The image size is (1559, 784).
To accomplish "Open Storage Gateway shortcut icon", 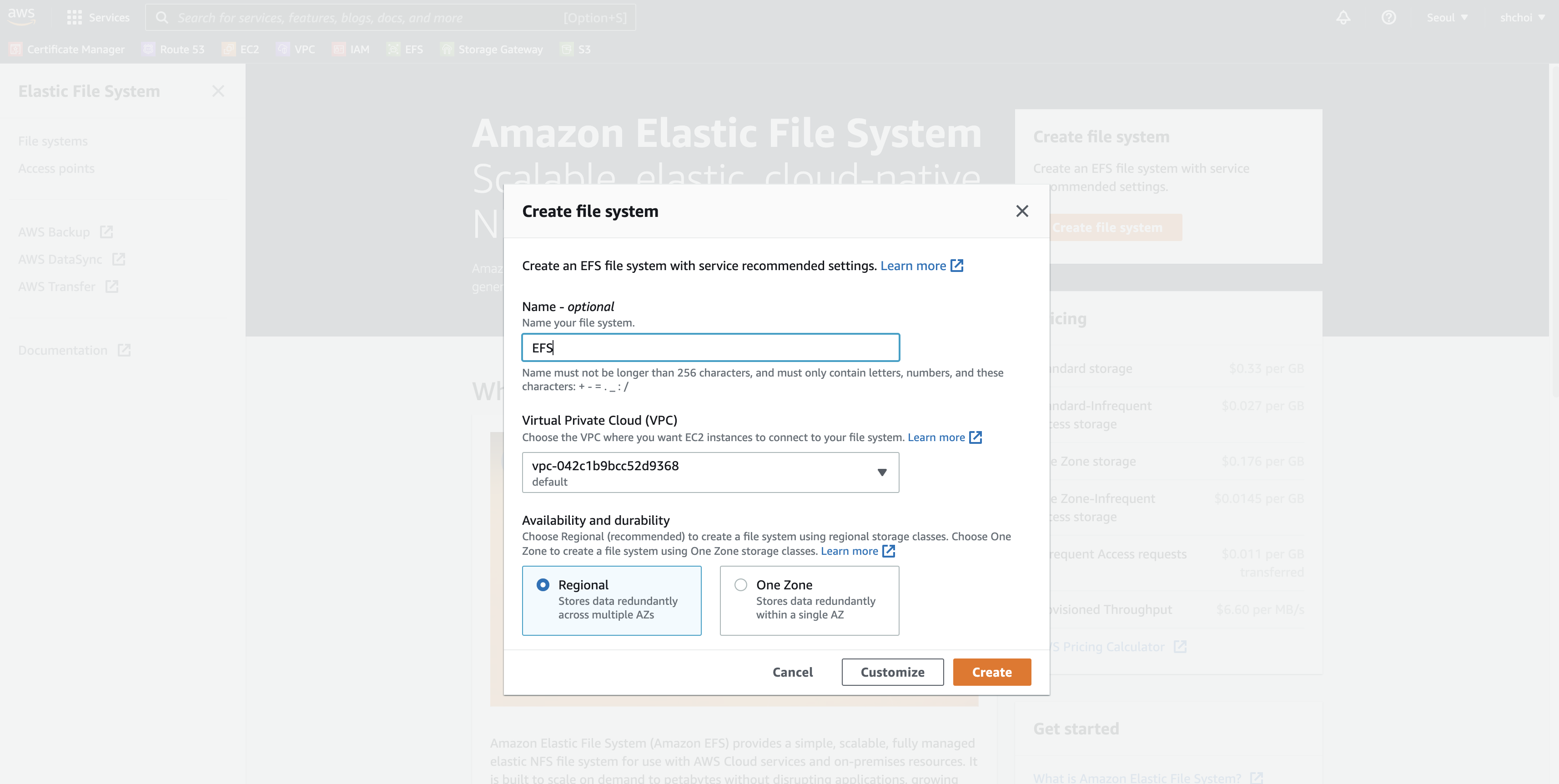I will pos(447,49).
